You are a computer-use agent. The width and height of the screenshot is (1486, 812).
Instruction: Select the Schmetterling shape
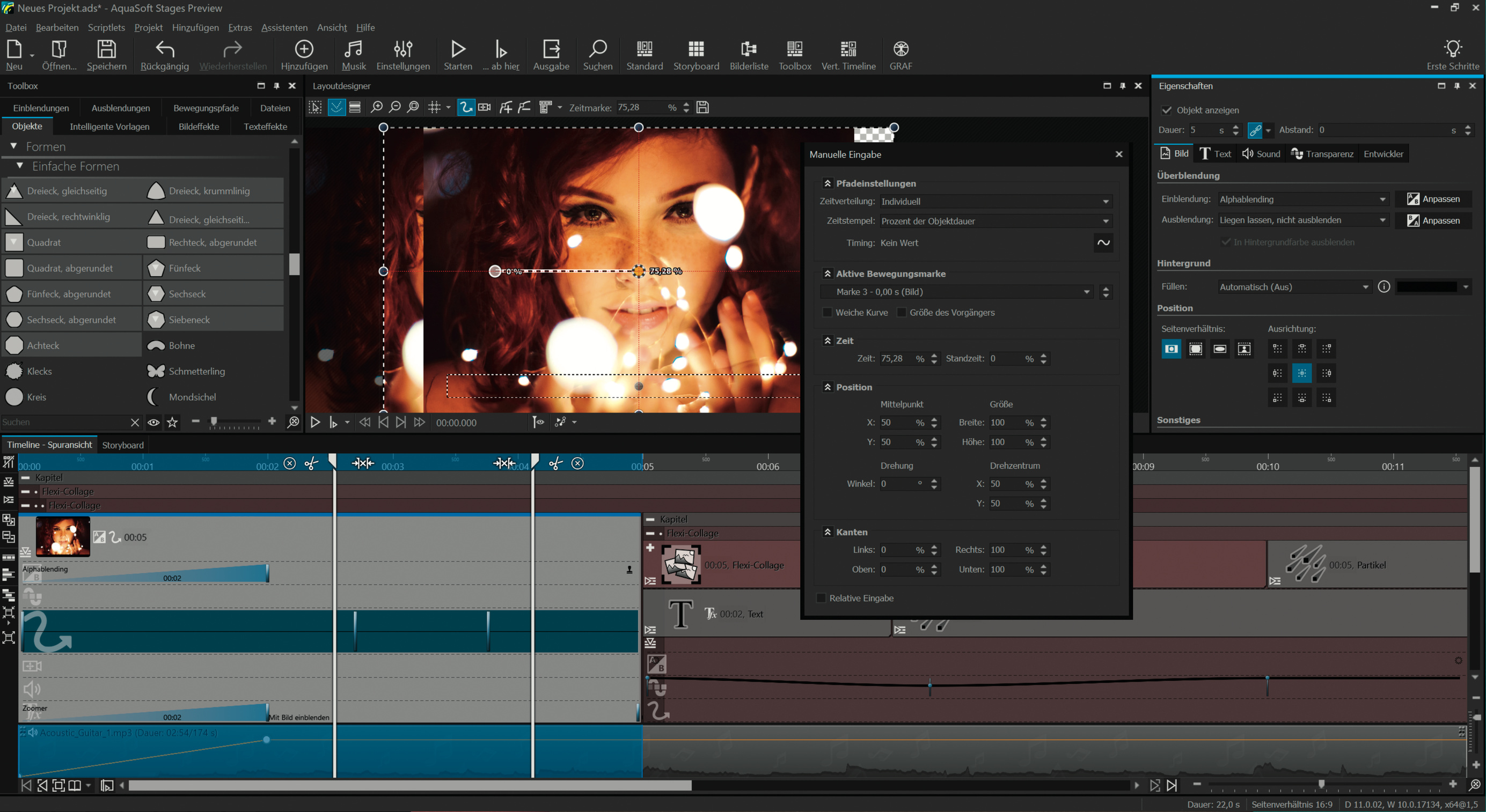coord(196,371)
